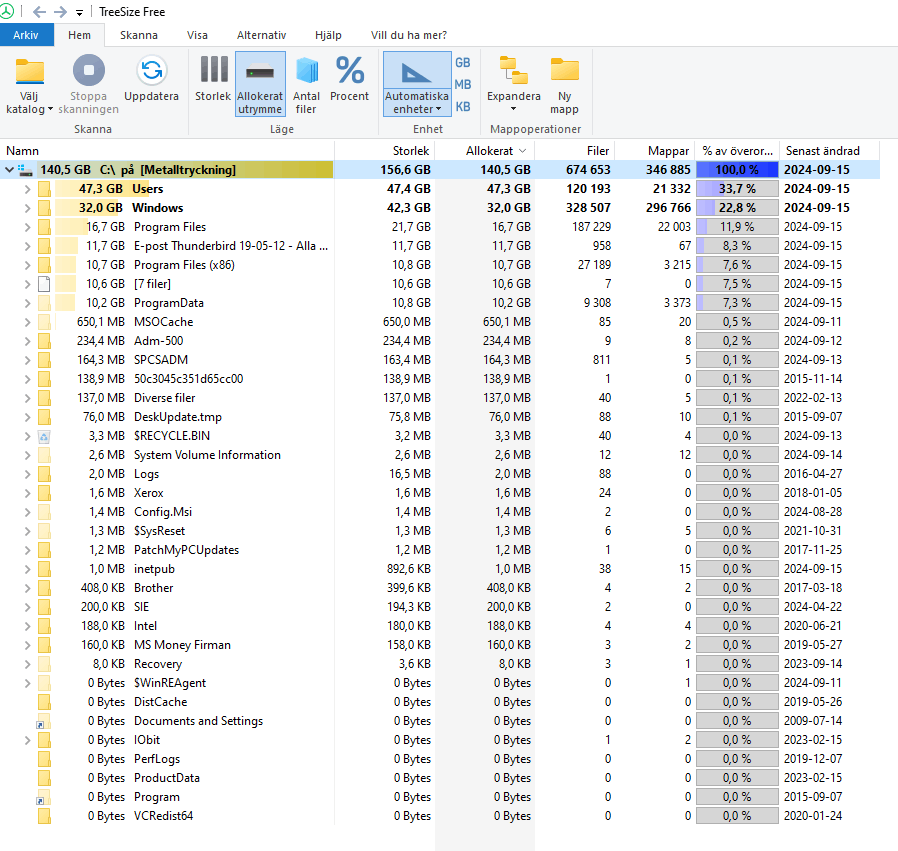Click the Xerox folder icon
The width and height of the screenshot is (898, 851).
44,493
